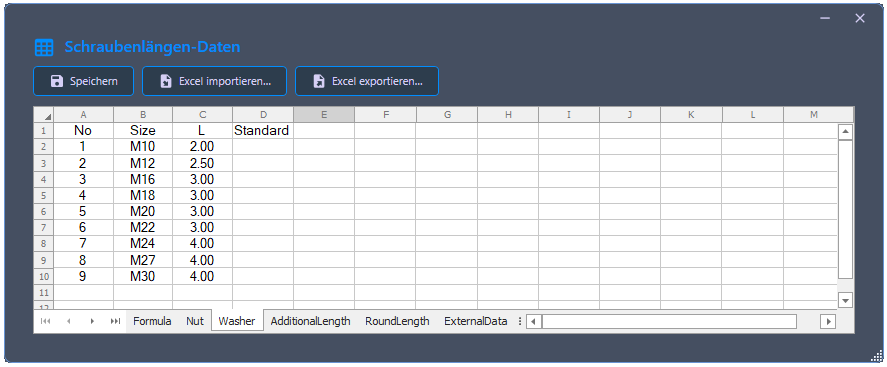
Task: Select column G header
Action: coord(447,115)
